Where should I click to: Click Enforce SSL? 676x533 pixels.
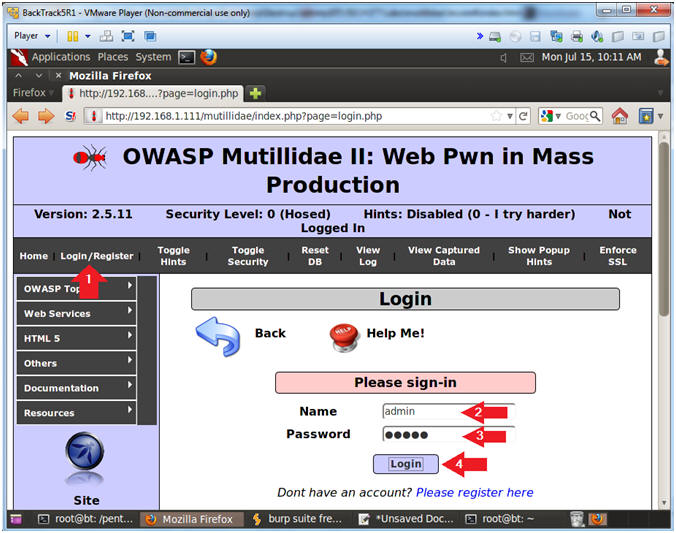click(x=617, y=256)
